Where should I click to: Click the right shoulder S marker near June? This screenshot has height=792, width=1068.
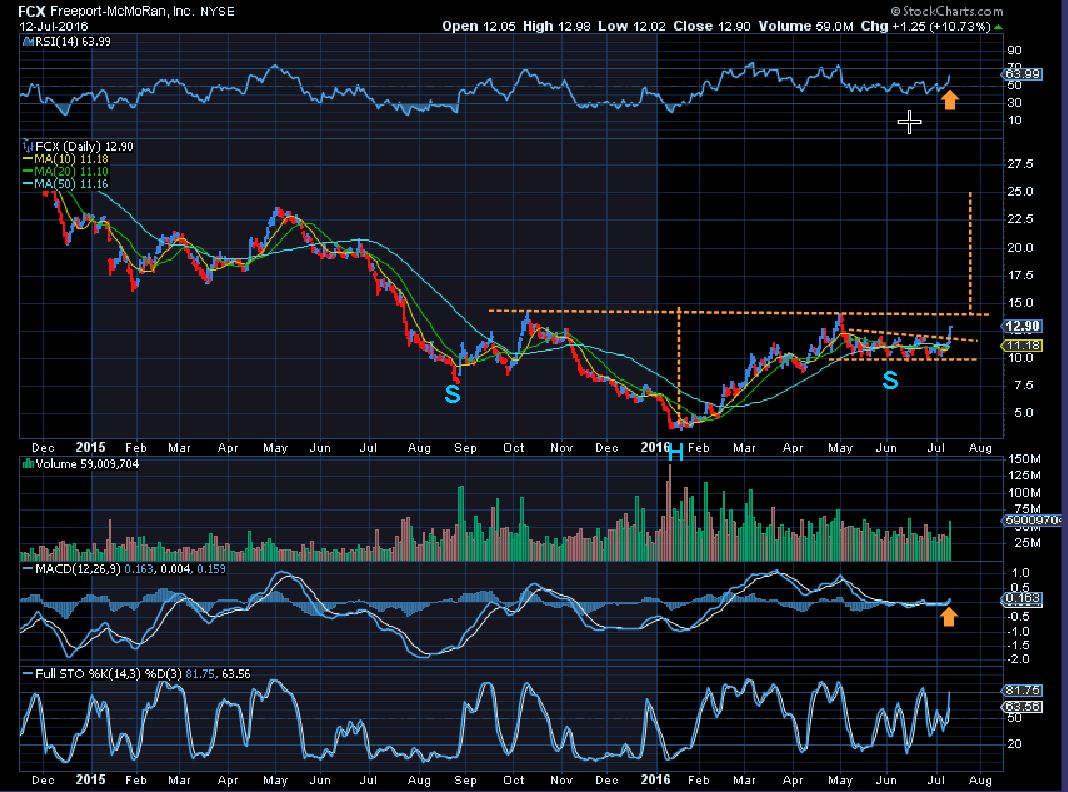click(x=889, y=380)
